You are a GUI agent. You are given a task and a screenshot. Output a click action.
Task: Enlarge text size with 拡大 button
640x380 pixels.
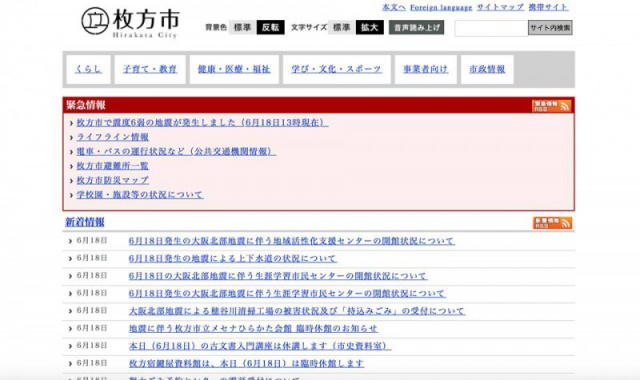pos(369,27)
